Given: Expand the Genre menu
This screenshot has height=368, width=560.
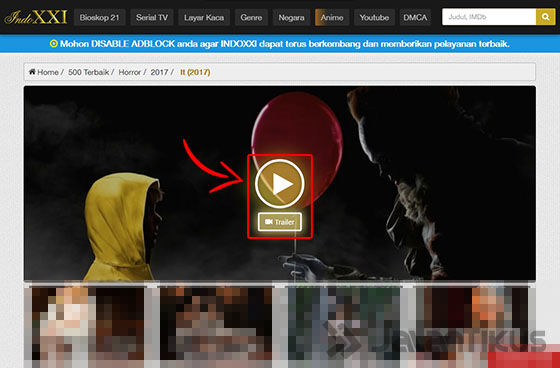Looking at the screenshot, I should tap(251, 17).
